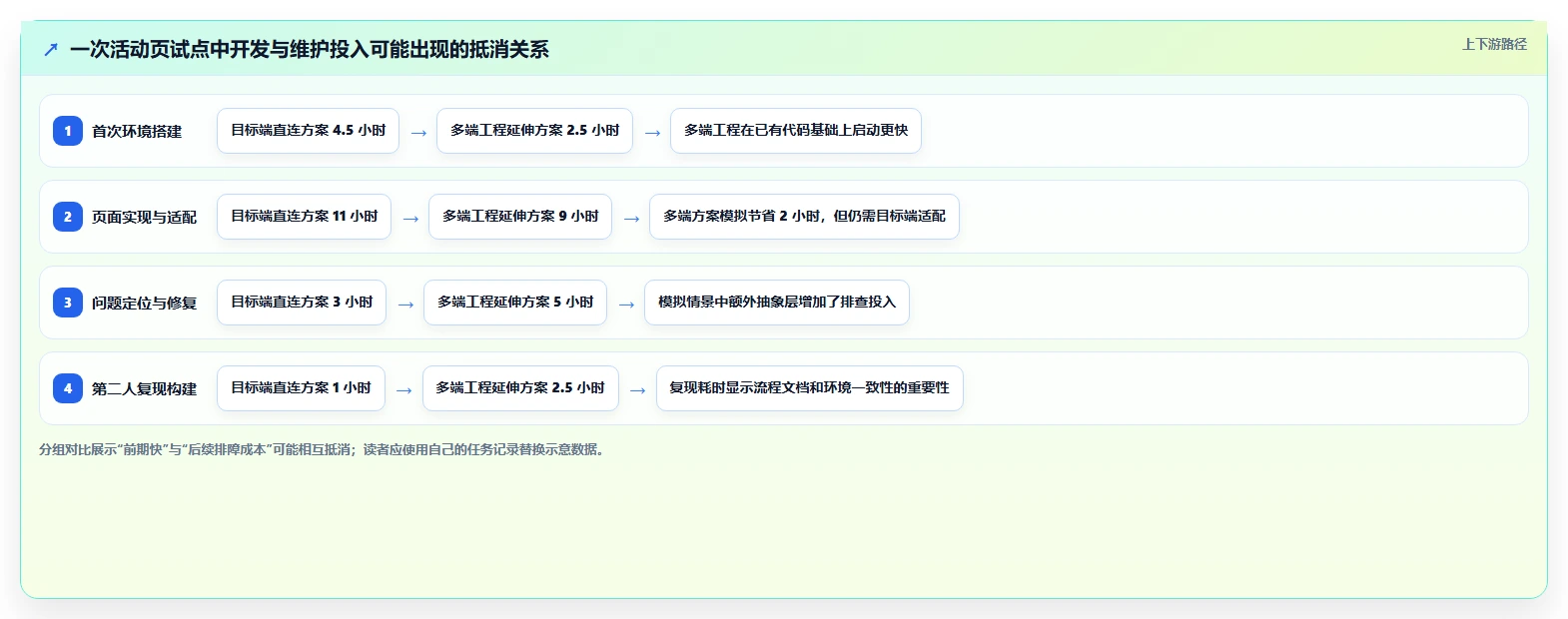Viewport: 1568px width, 619px height.
Task: Click the 多端工程在已有代码基础上启动更快 chip
Action: [x=796, y=131]
